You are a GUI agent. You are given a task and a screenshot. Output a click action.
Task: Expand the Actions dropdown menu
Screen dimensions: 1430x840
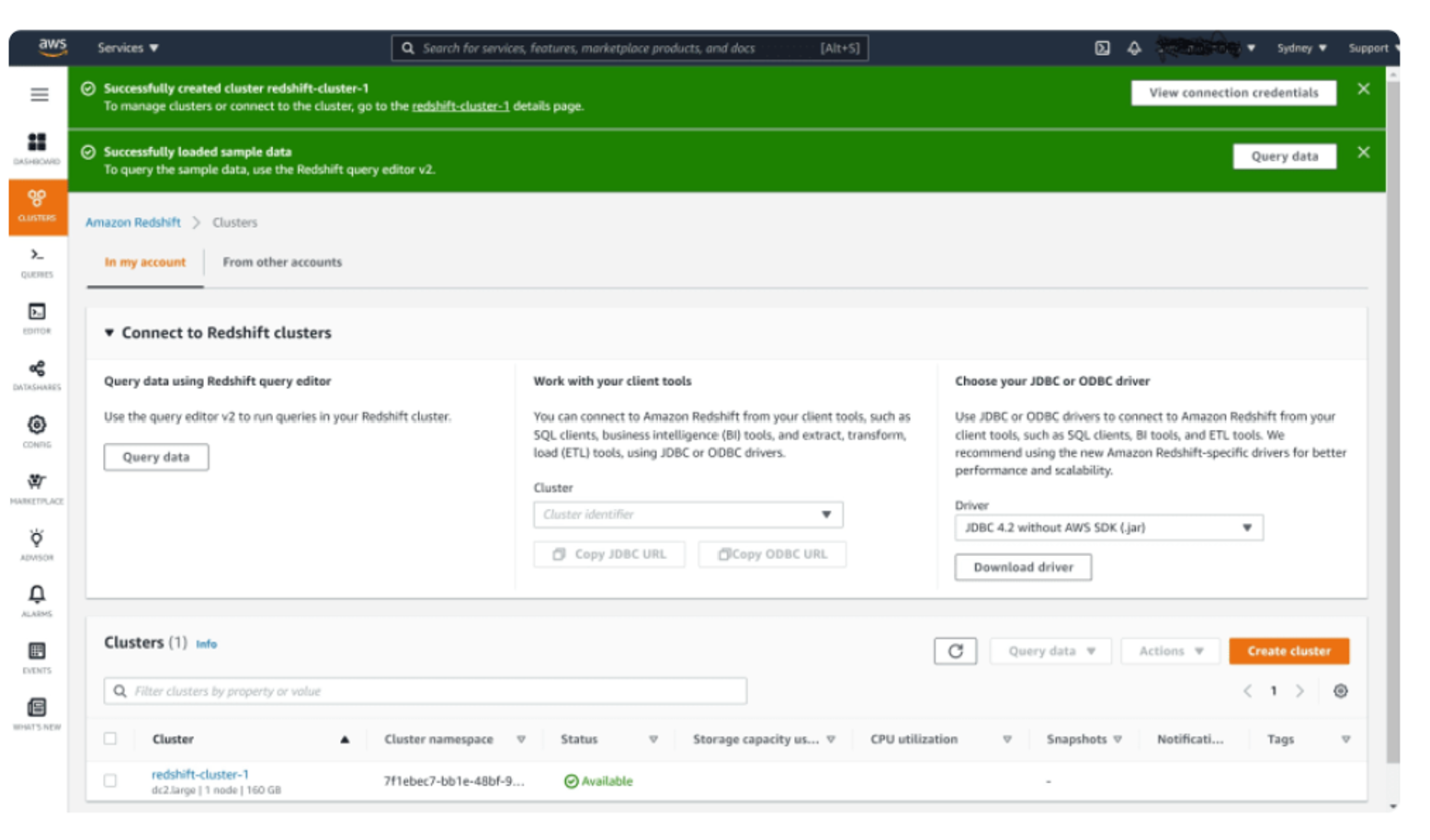[x=1170, y=651]
